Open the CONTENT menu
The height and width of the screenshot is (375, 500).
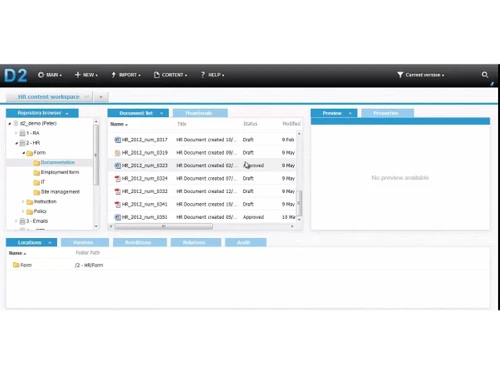(170, 75)
